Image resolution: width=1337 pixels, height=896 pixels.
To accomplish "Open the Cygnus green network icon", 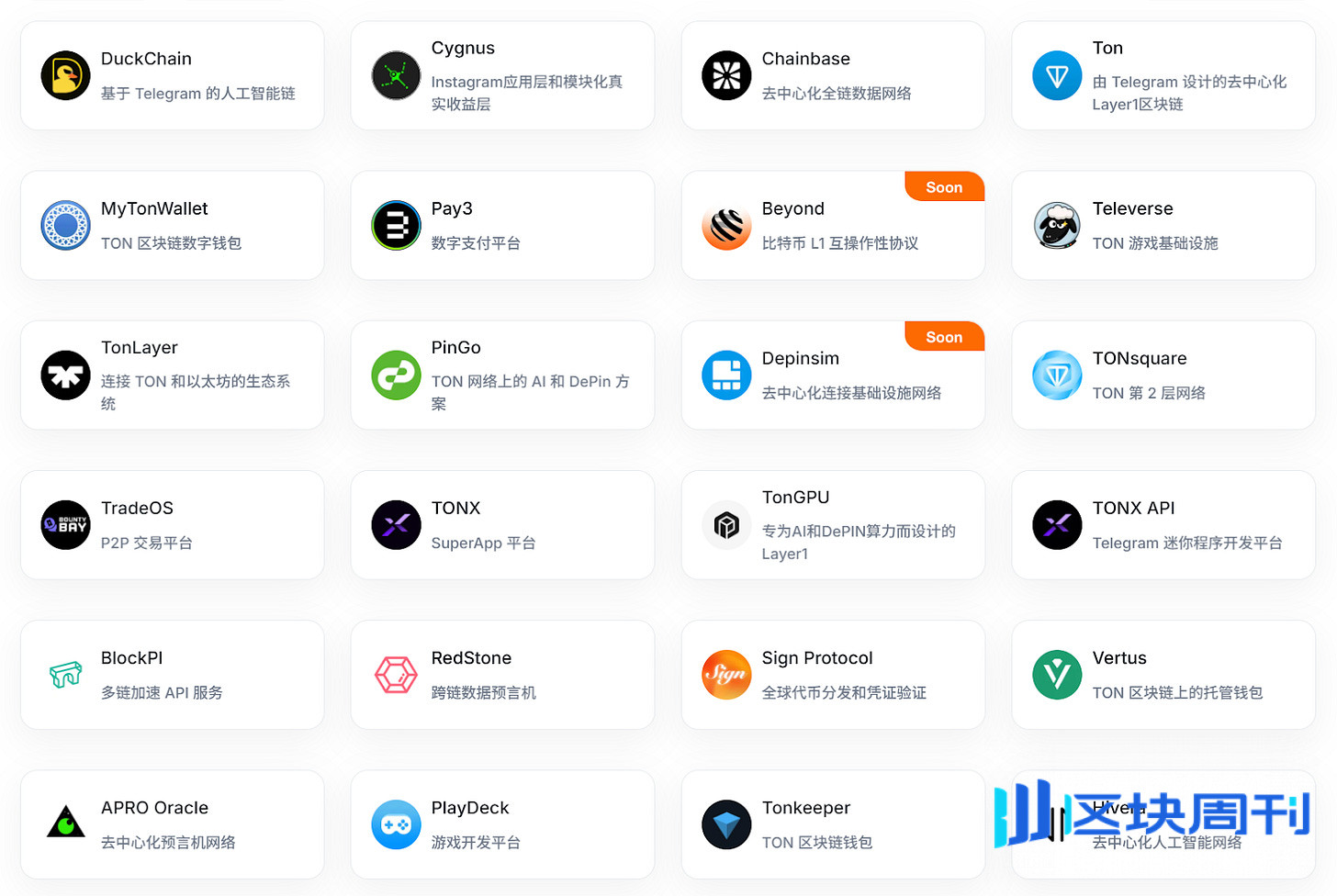I will pos(396,75).
